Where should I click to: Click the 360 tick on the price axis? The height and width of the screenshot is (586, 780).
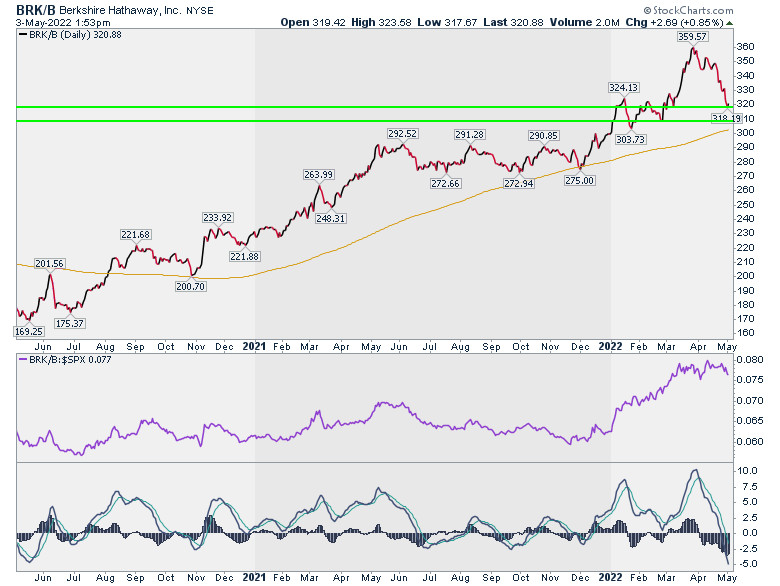(746, 47)
